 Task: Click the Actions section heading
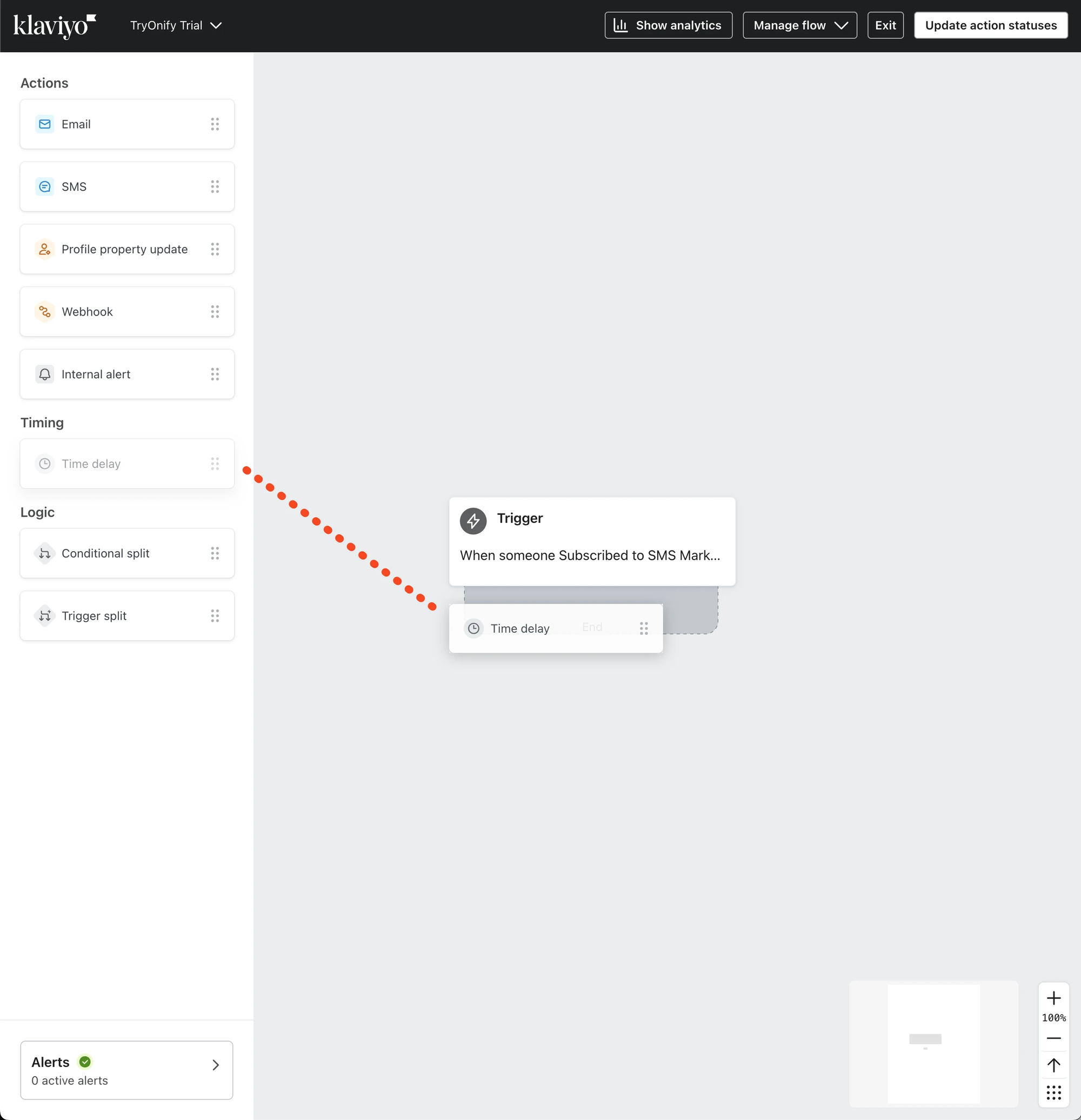[44, 83]
